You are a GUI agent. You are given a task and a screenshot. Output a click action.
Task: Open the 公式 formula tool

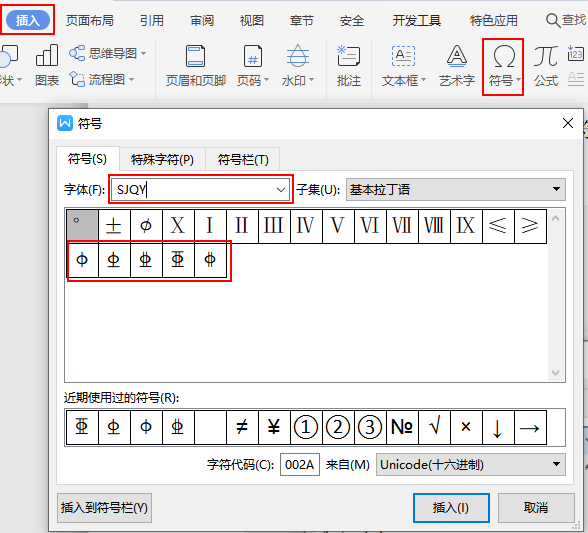(546, 65)
